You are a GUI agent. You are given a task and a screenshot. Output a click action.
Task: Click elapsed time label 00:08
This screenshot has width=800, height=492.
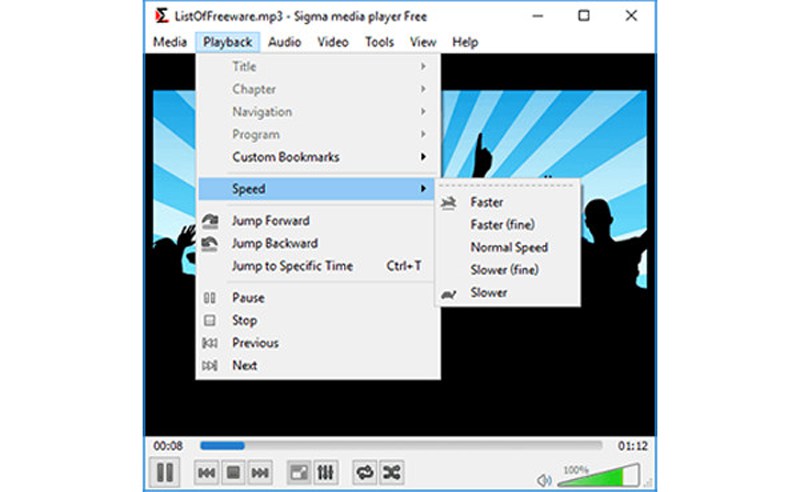coord(168,446)
